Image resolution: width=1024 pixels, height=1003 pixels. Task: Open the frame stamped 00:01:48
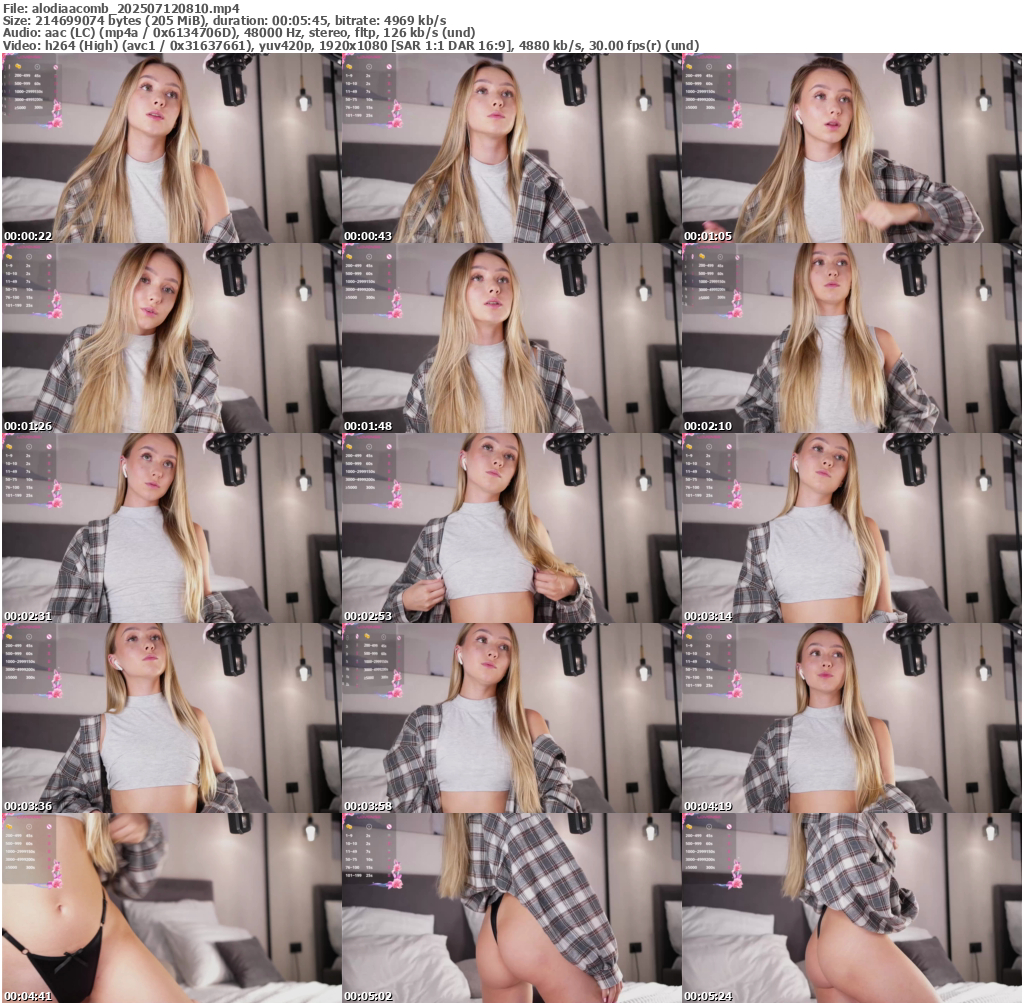tap(511, 338)
